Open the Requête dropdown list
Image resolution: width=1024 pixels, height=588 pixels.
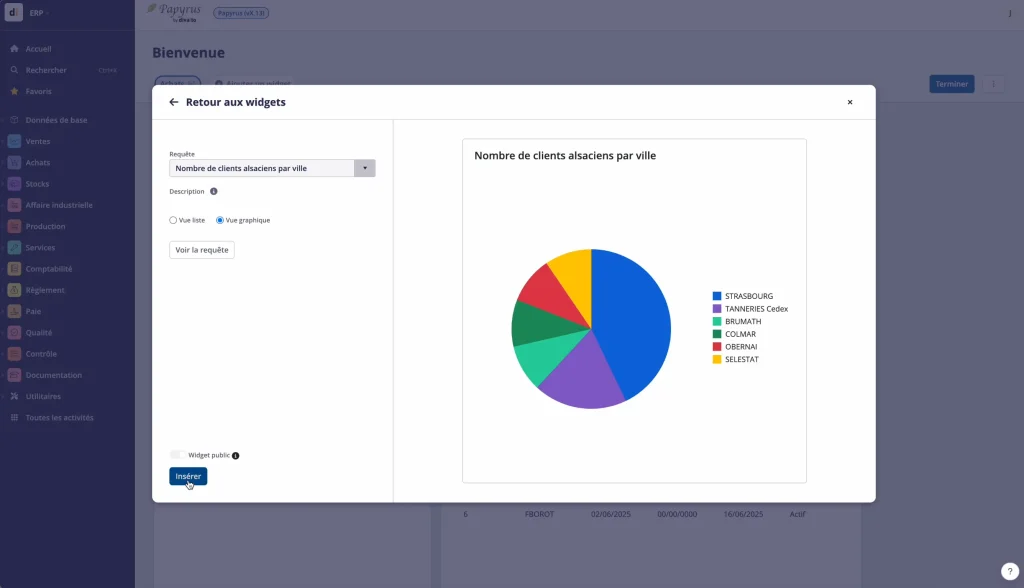coord(364,167)
